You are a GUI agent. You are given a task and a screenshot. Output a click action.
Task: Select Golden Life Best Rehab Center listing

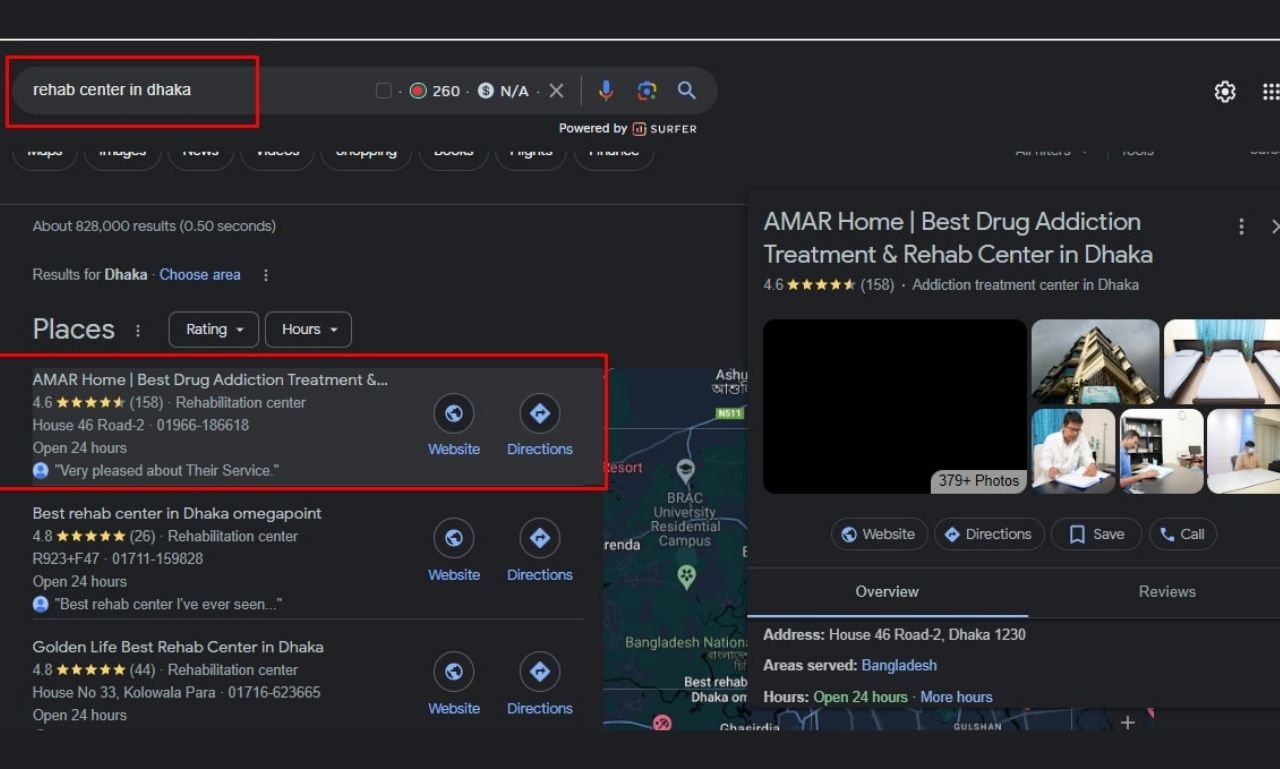click(178, 647)
